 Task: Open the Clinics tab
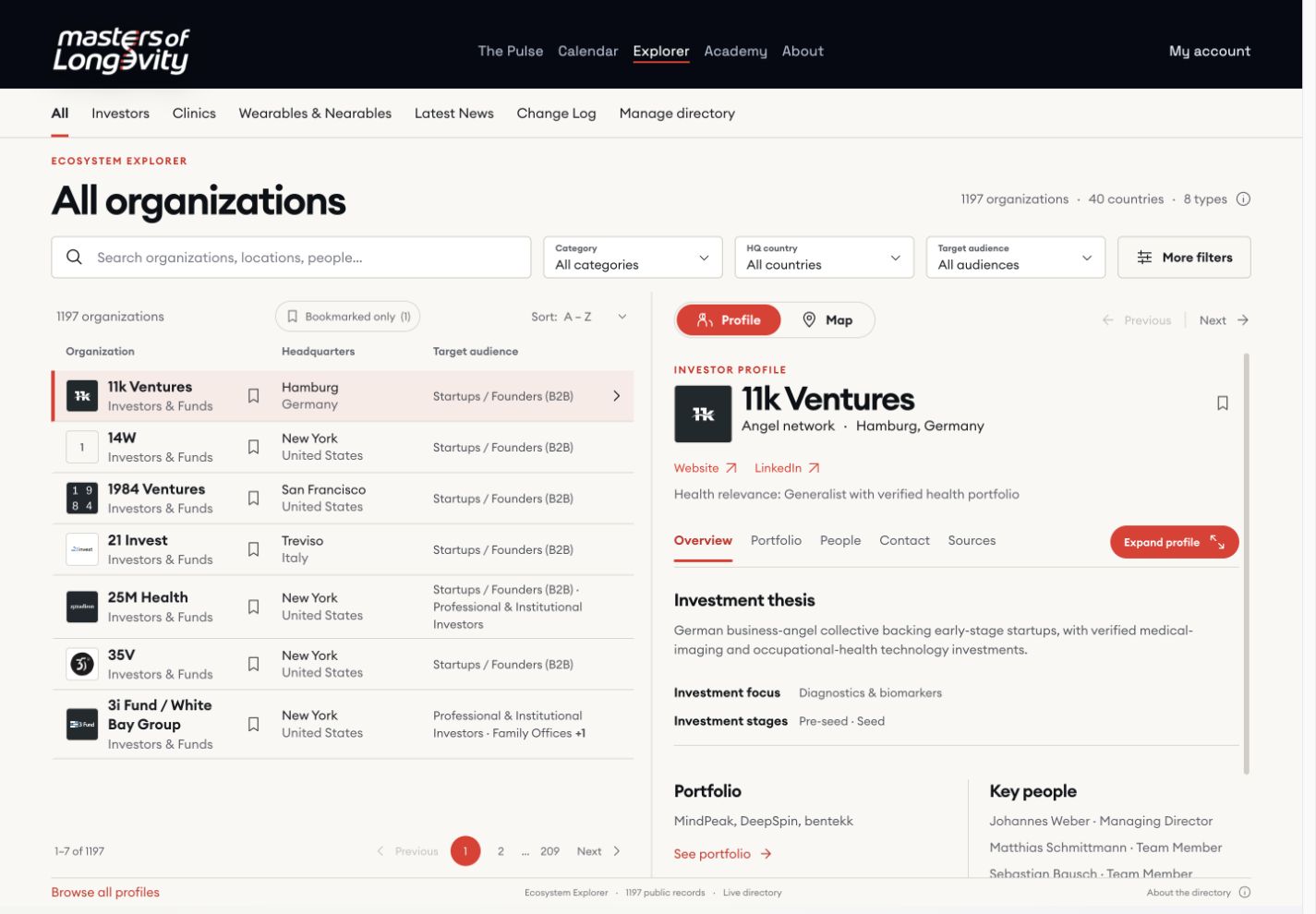194,114
